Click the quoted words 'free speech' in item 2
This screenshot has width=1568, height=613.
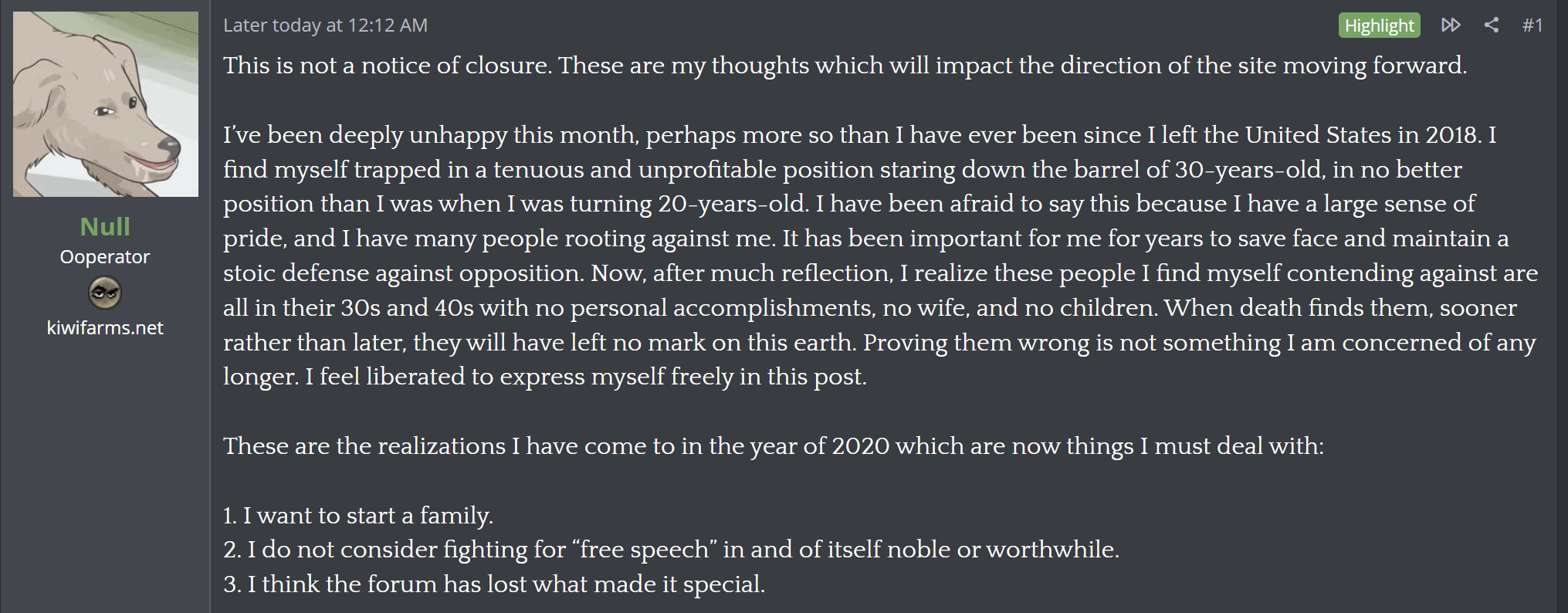pyautogui.click(x=644, y=549)
